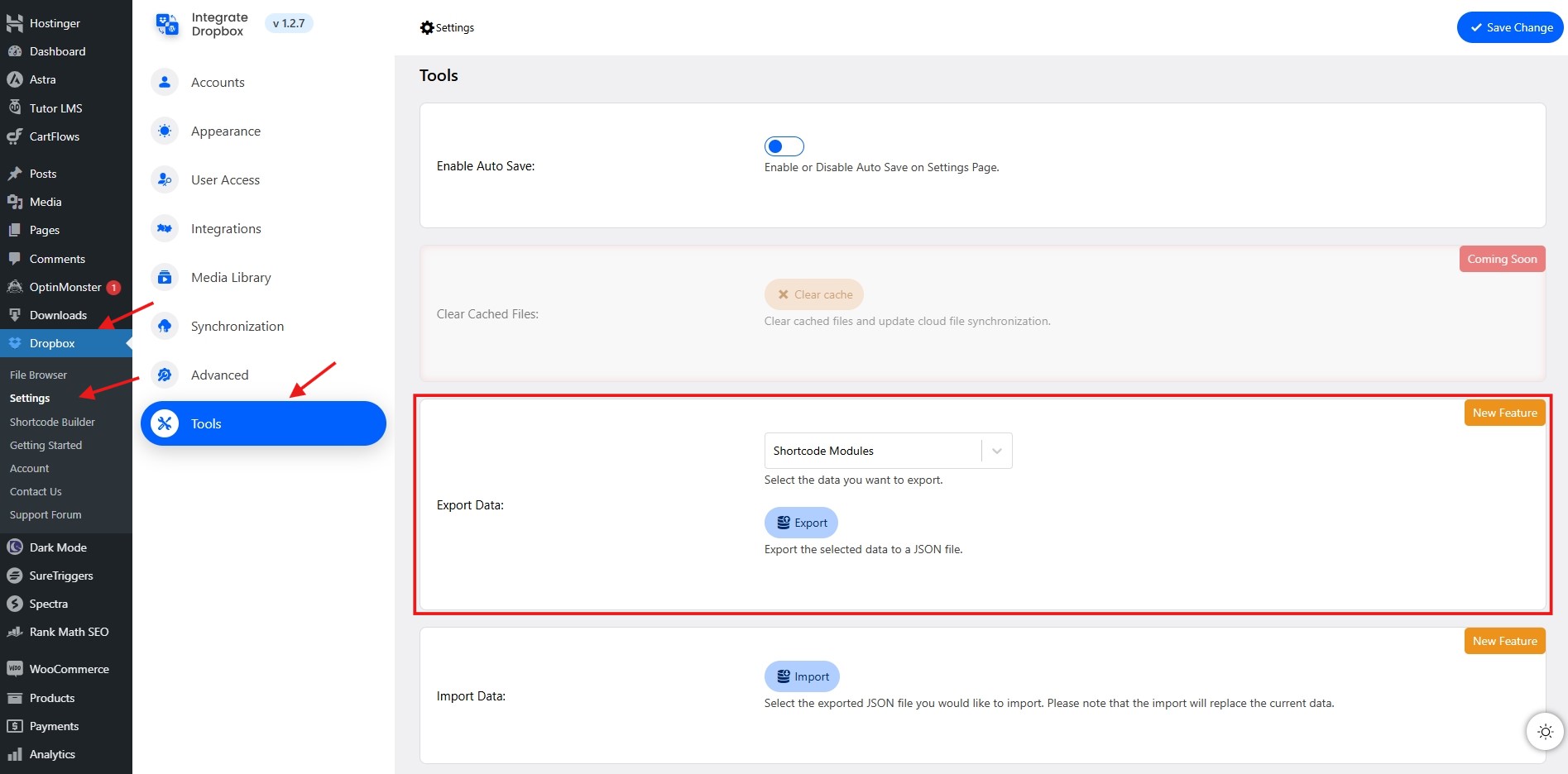Click the Tools crossed-tools icon
The height and width of the screenshot is (774, 1568).
pos(165,423)
